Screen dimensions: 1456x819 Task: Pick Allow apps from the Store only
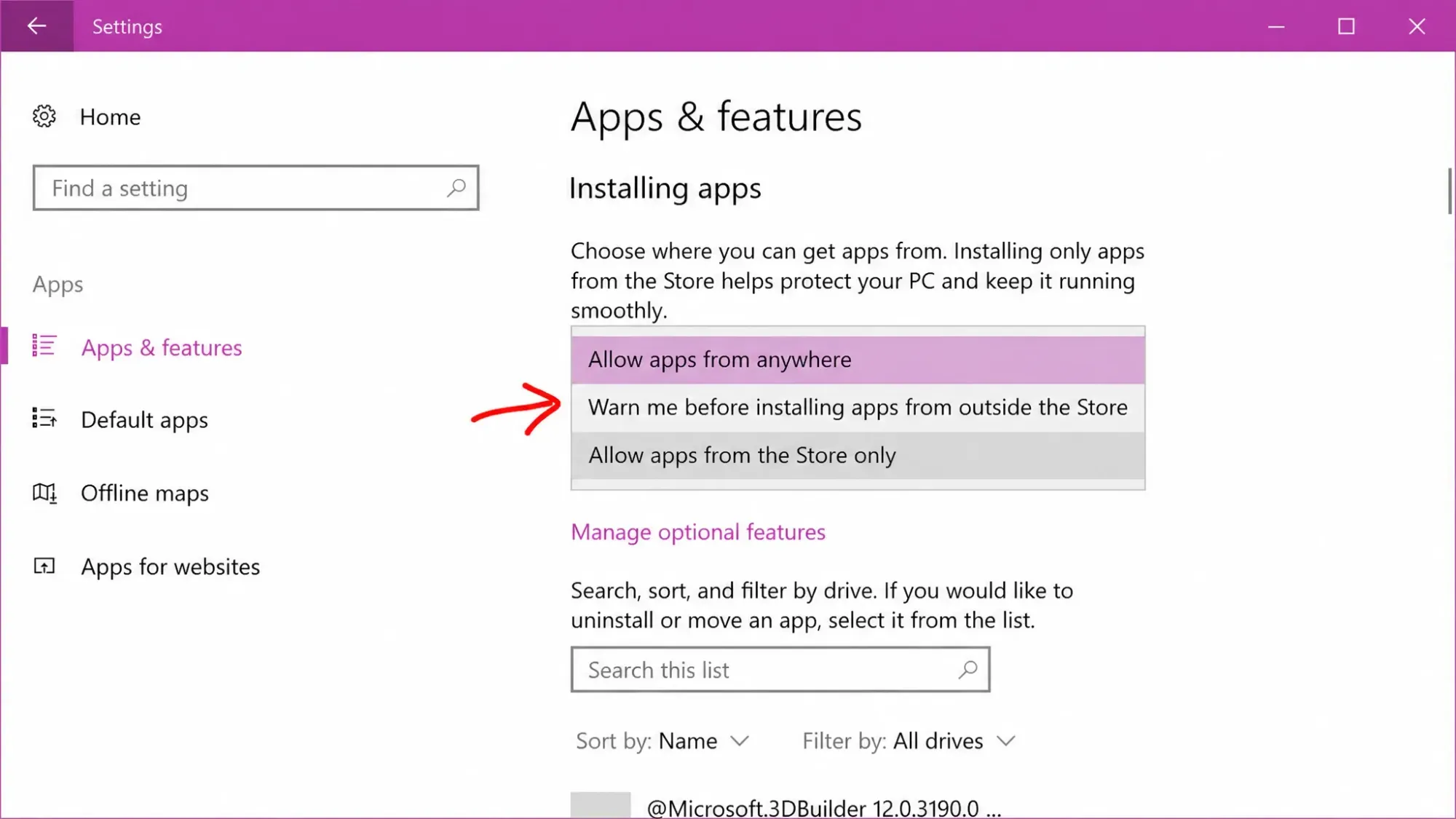click(x=858, y=456)
